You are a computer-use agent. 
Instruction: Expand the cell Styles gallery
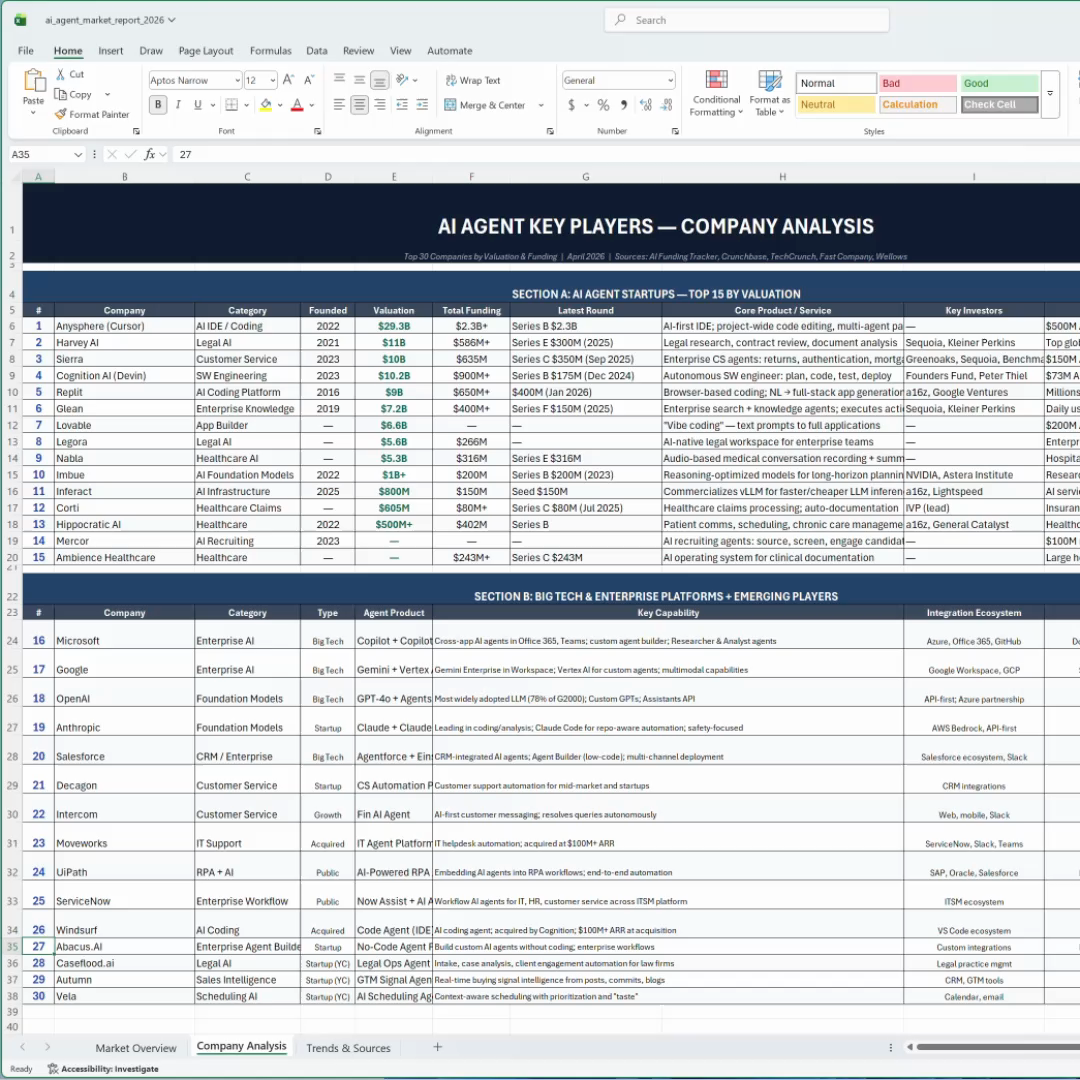1050,93
